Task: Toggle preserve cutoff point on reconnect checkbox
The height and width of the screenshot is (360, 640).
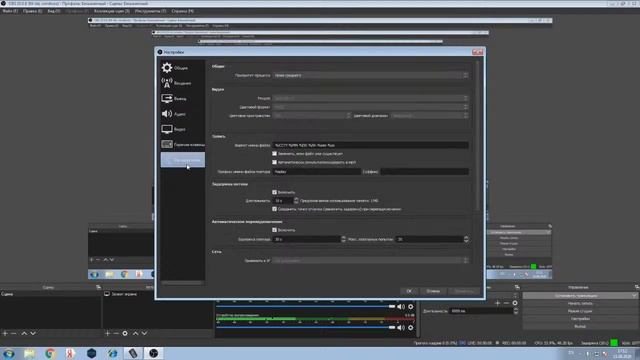Action: (x=274, y=209)
